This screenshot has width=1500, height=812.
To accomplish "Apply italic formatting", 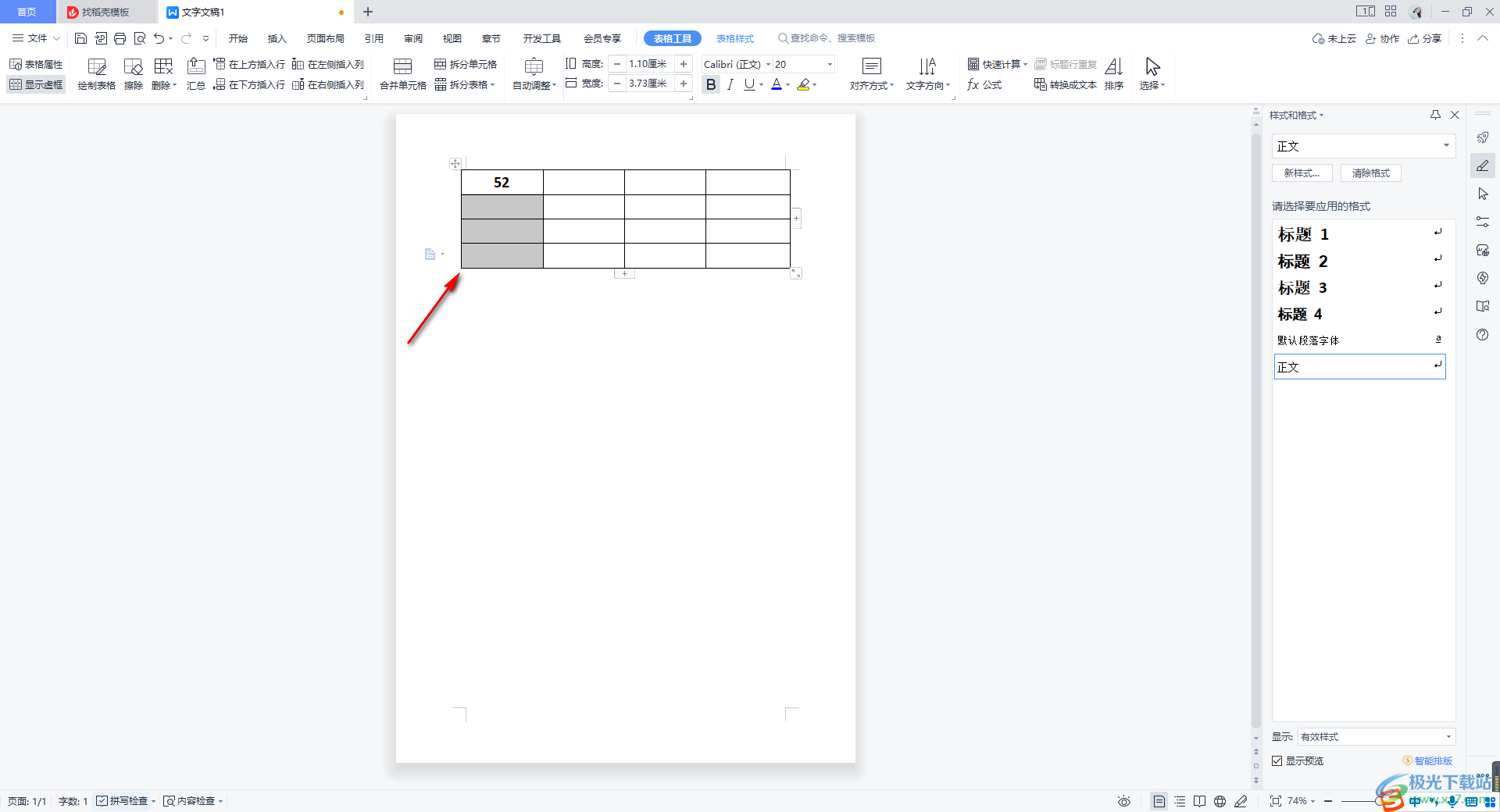I will point(730,84).
